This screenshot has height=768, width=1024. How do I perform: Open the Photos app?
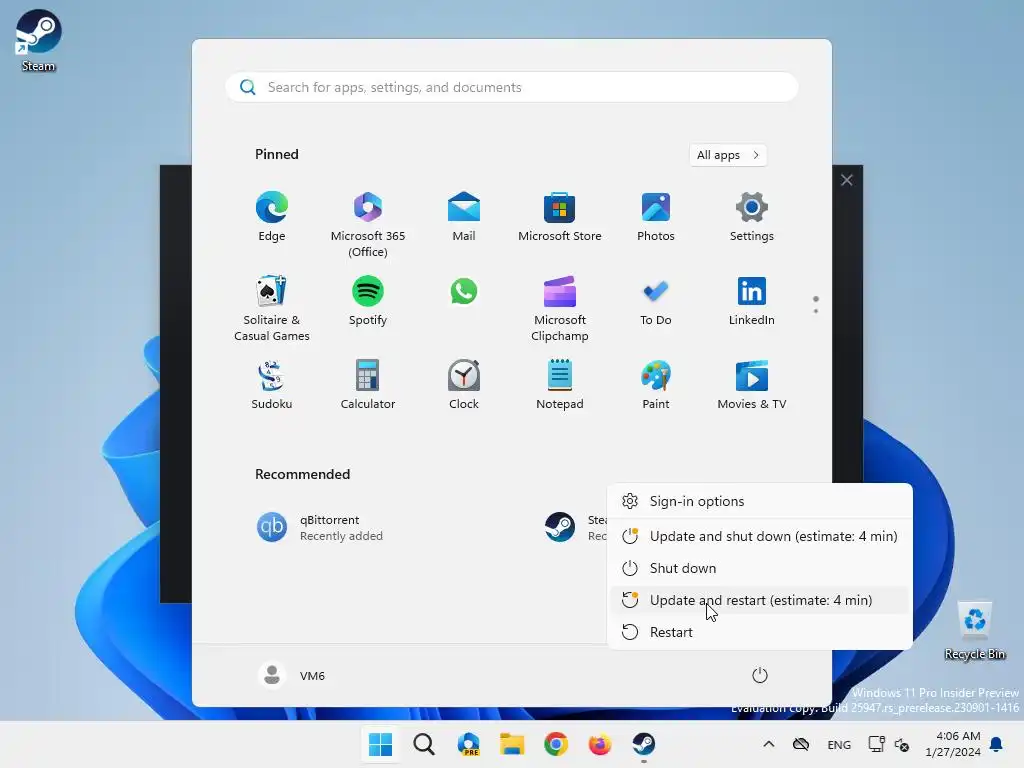[x=656, y=217]
